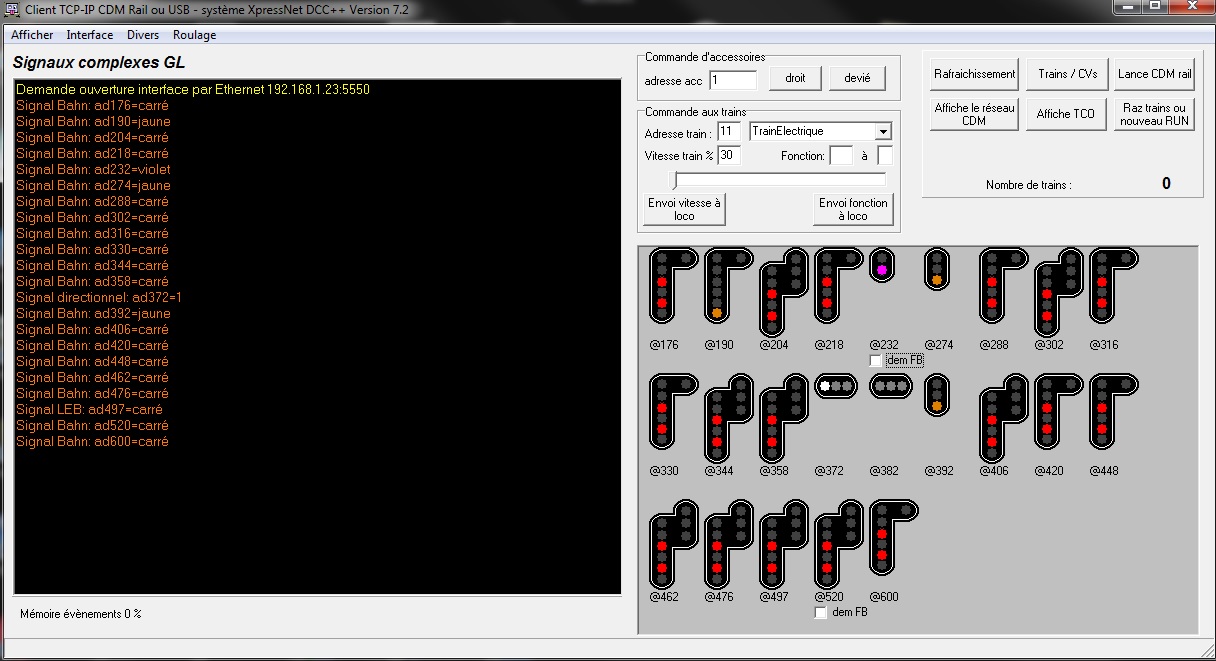
Task: Click the Lance CDM rail button
Action: 1154,74
